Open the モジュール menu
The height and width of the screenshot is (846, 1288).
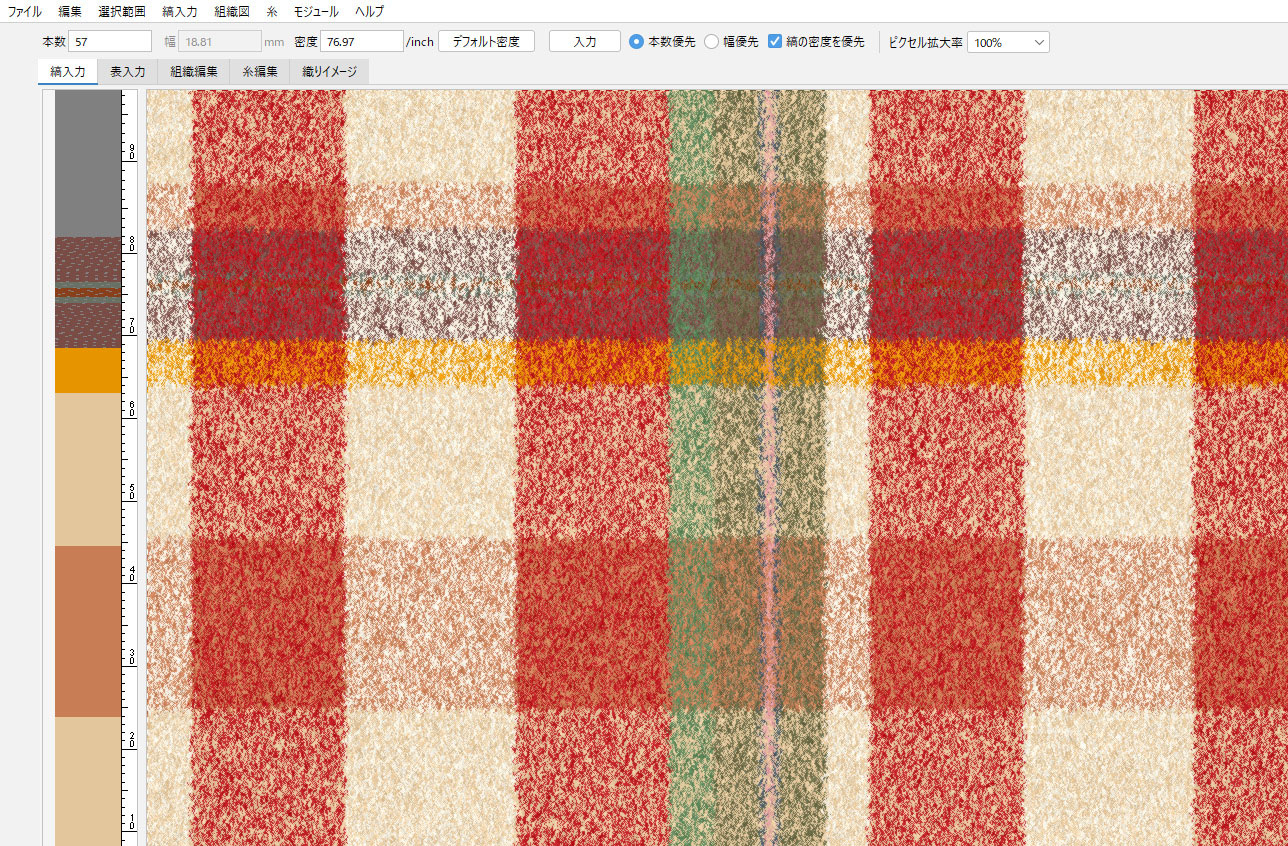[316, 11]
